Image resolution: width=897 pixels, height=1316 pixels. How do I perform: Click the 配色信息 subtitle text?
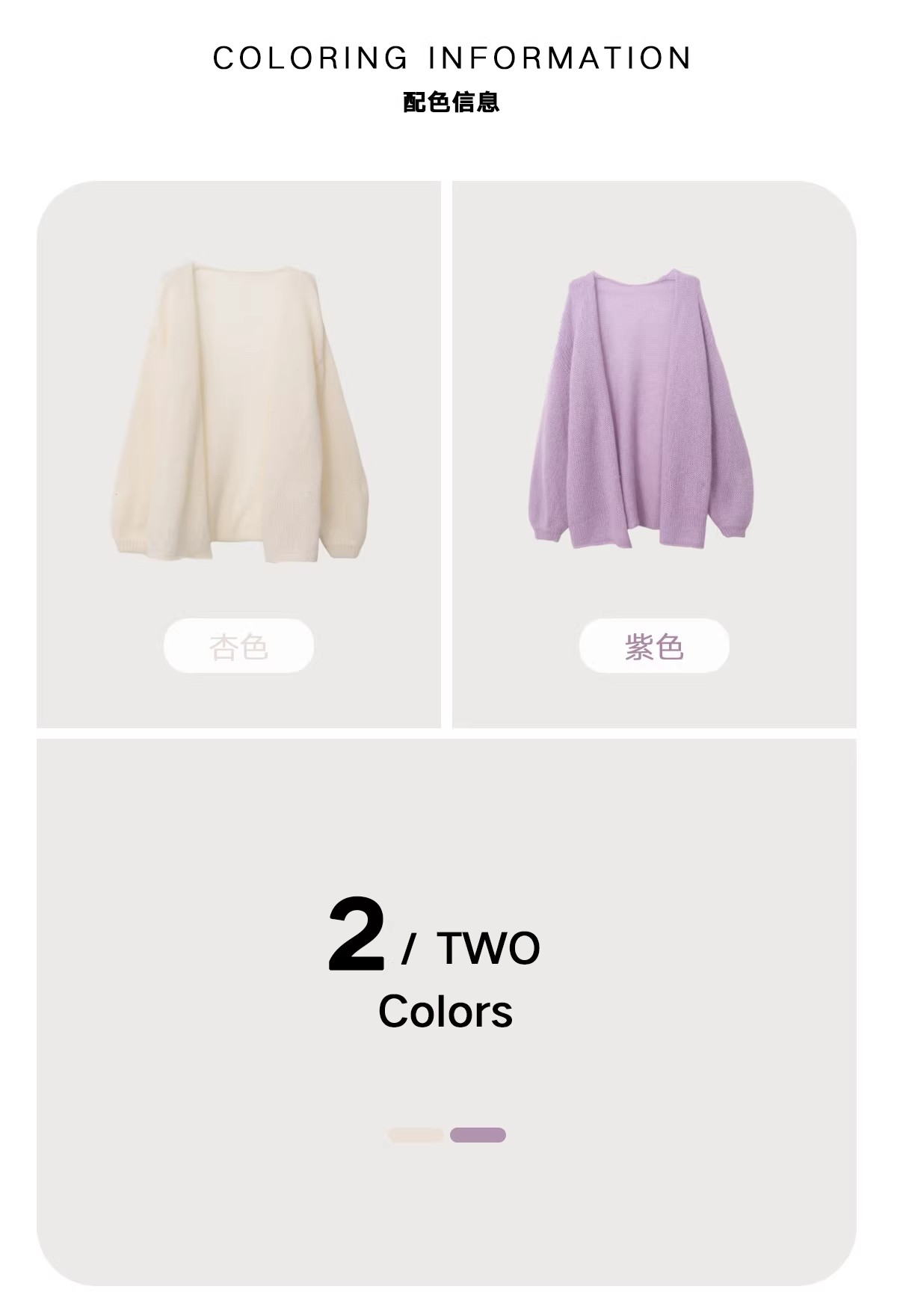(451, 102)
